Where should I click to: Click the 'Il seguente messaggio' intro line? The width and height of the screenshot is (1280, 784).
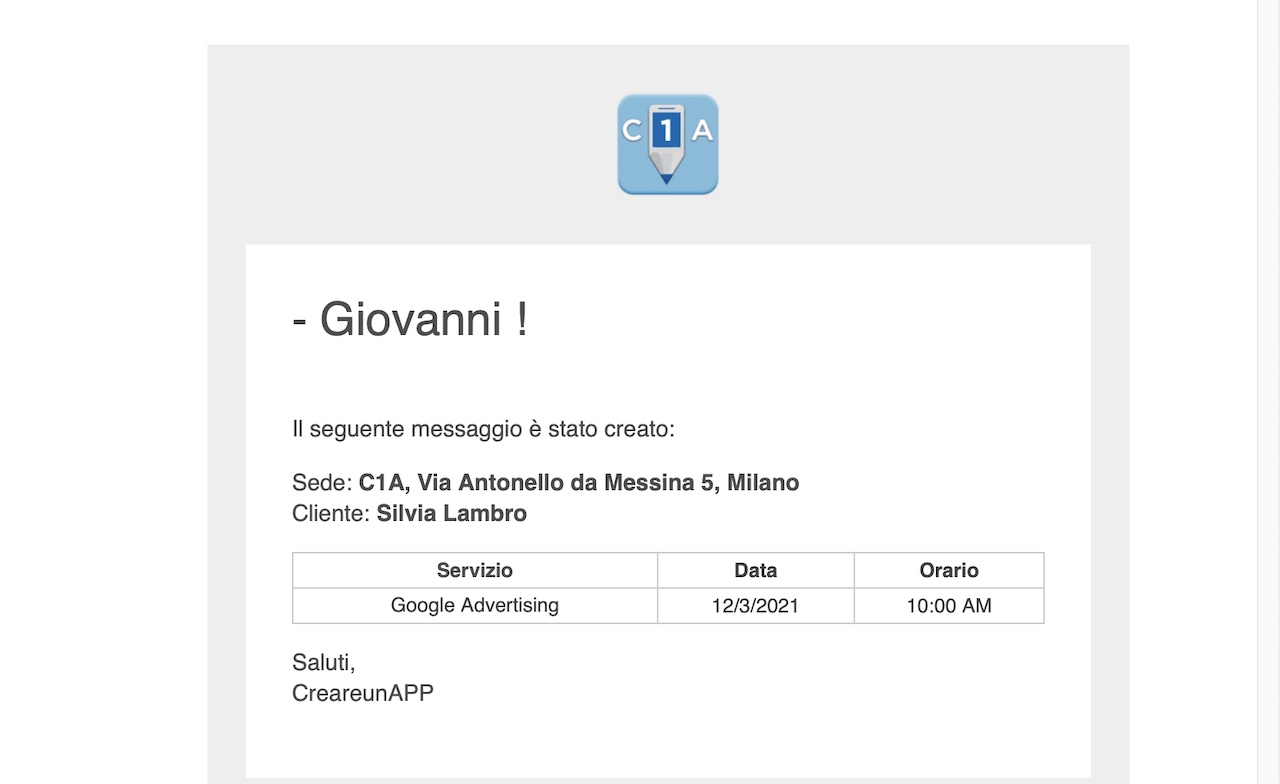(x=483, y=429)
